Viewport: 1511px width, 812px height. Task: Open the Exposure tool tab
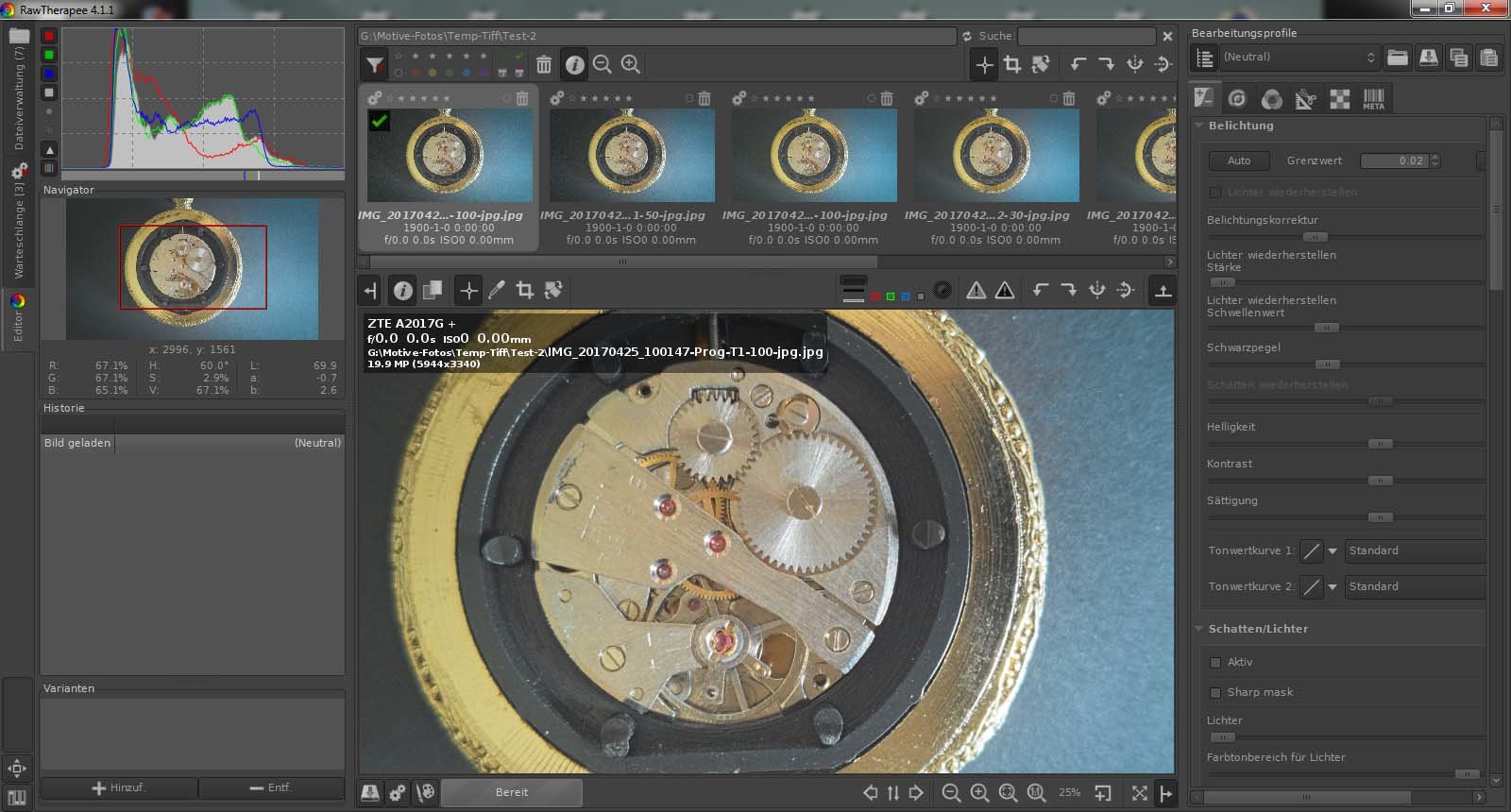1204,98
